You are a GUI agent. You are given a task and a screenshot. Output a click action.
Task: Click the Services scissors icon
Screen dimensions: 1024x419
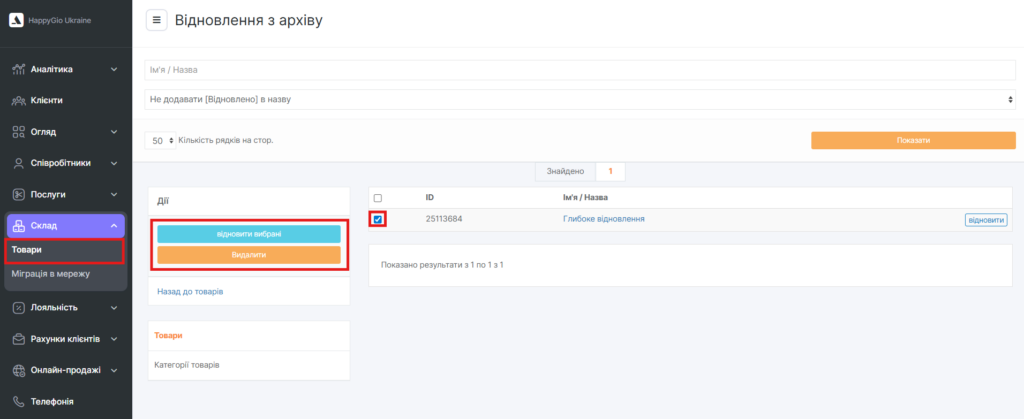pos(19,194)
